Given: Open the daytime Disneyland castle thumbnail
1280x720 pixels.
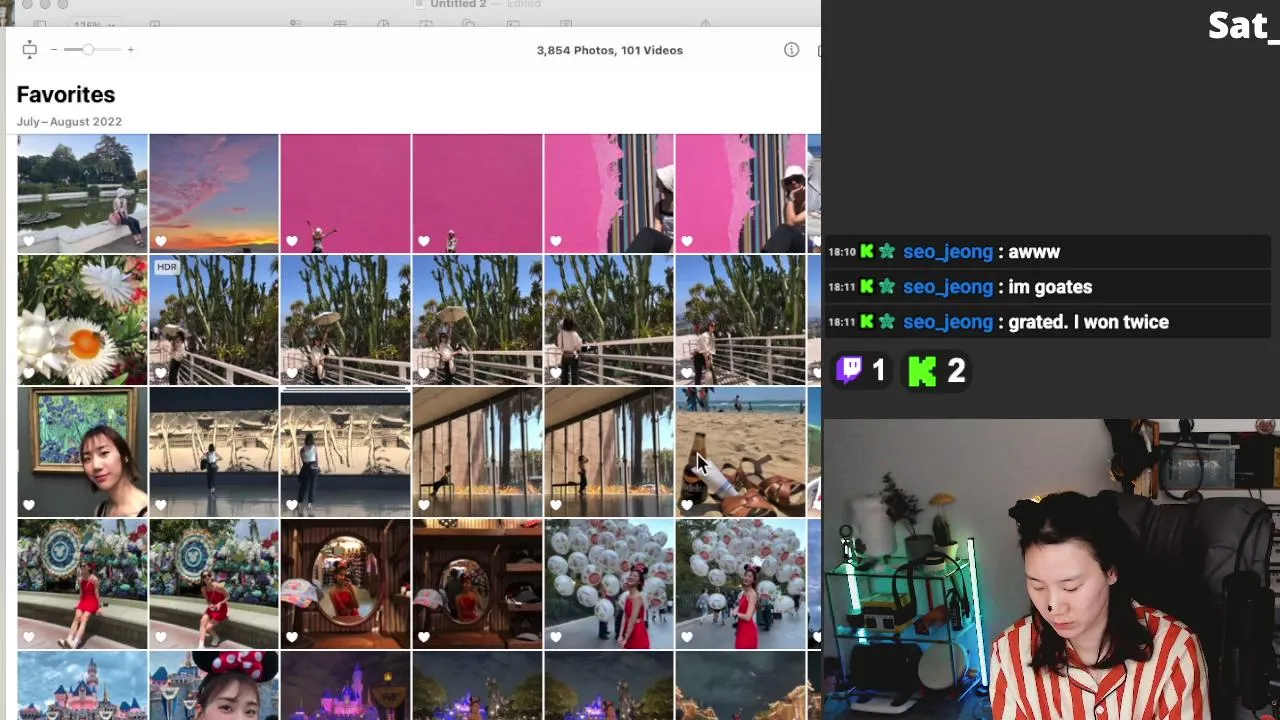Looking at the screenshot, I should [82, 686].
